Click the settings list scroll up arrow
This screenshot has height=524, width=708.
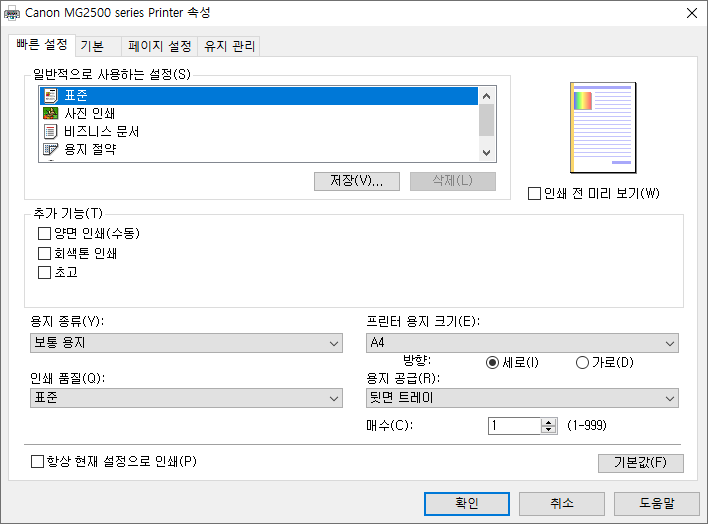pyautogui.click(x=486, y=96)
